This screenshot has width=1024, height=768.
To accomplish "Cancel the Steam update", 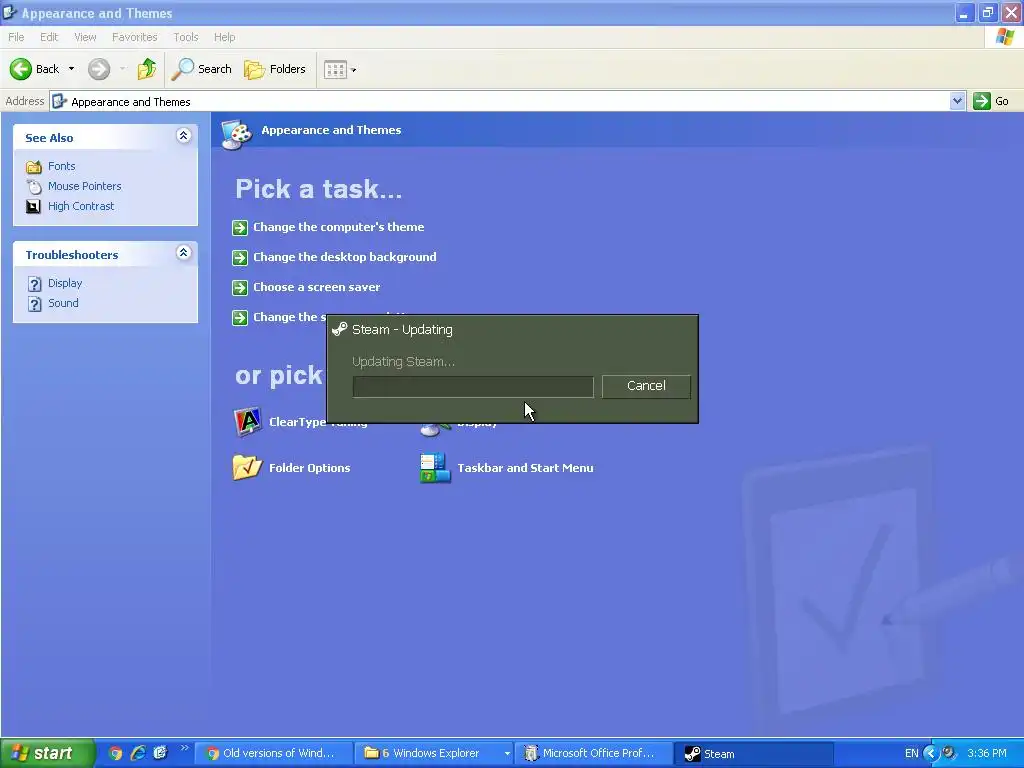I will pyautogui.click(x=646, y=386).
